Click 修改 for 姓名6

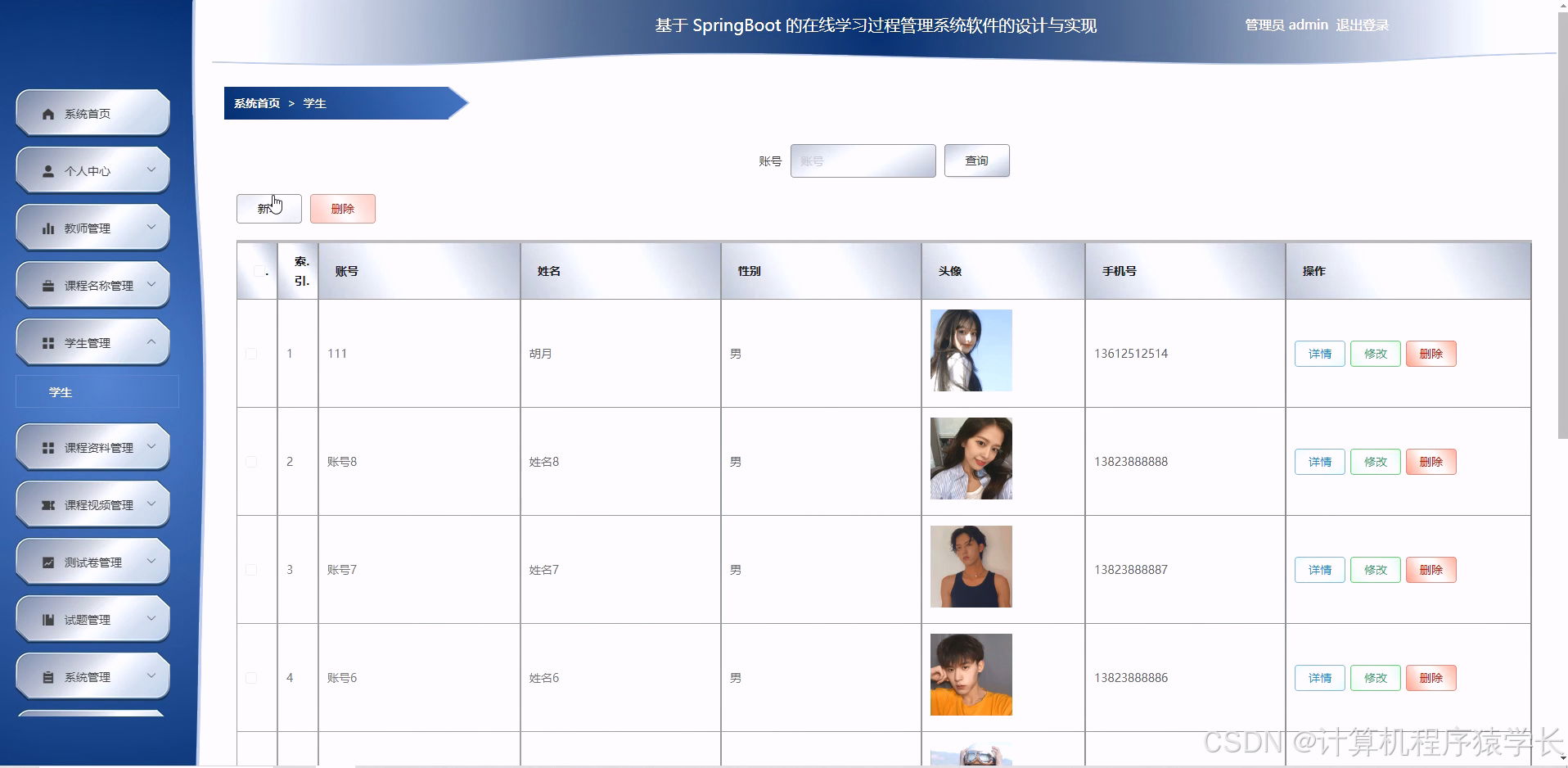click(1375, 678)
